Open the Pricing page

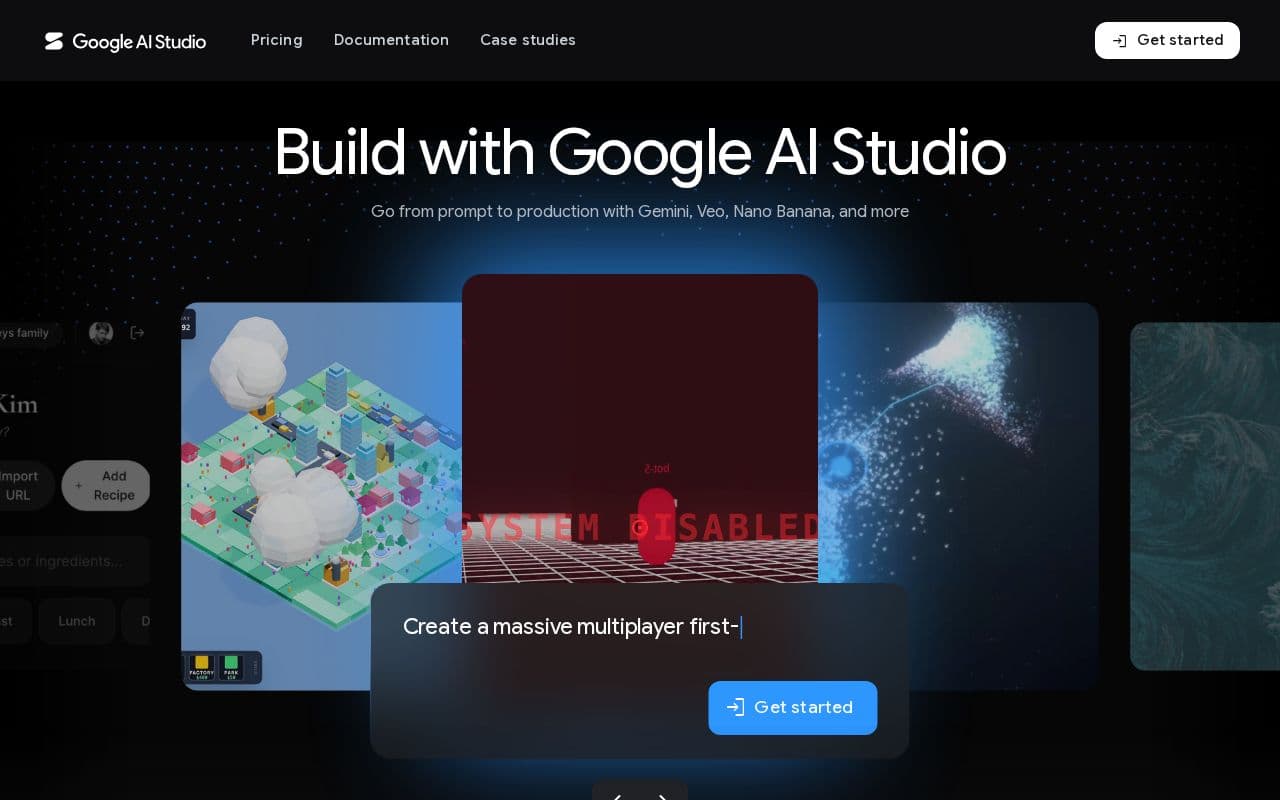[x=277, y=40]
